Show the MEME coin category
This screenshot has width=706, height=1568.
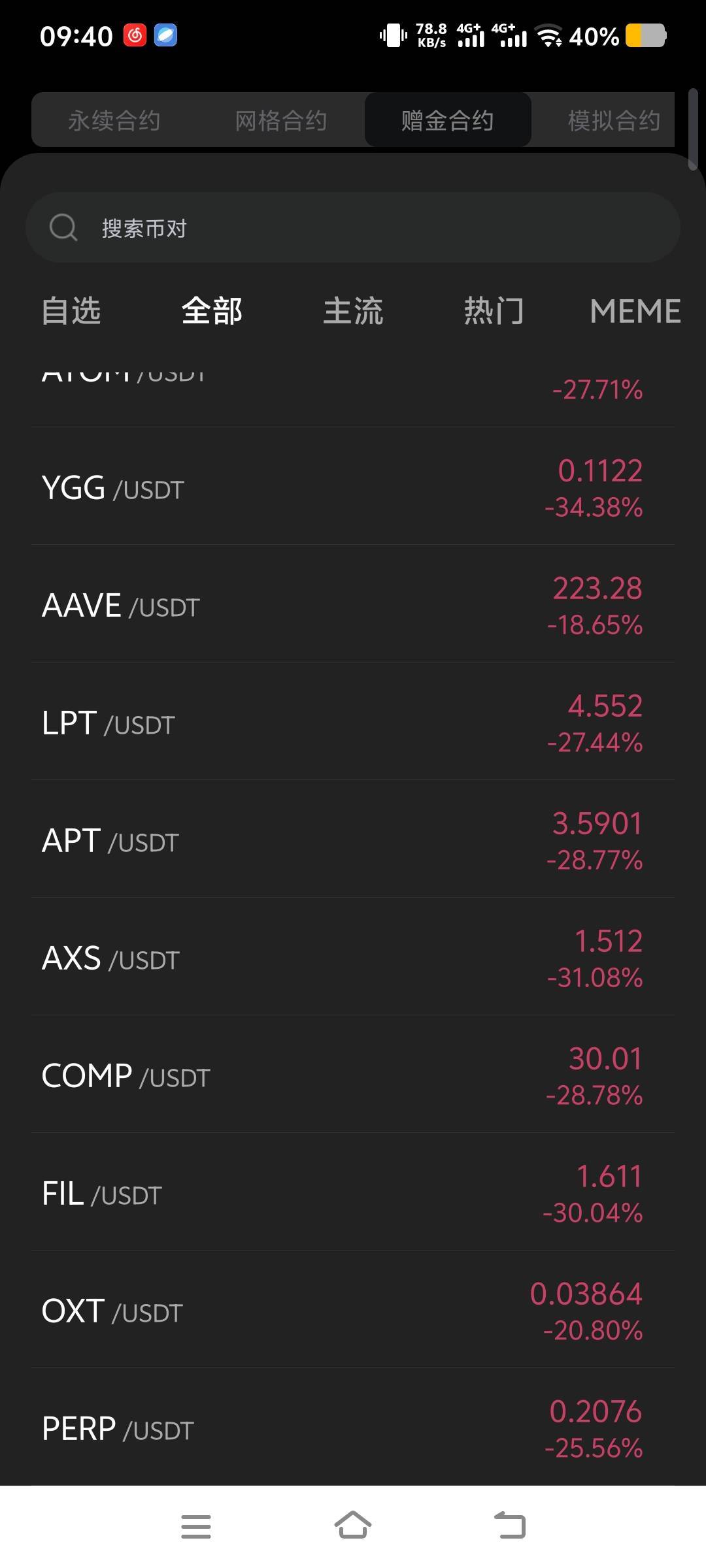pyautogui.click(x=635, y=311)
